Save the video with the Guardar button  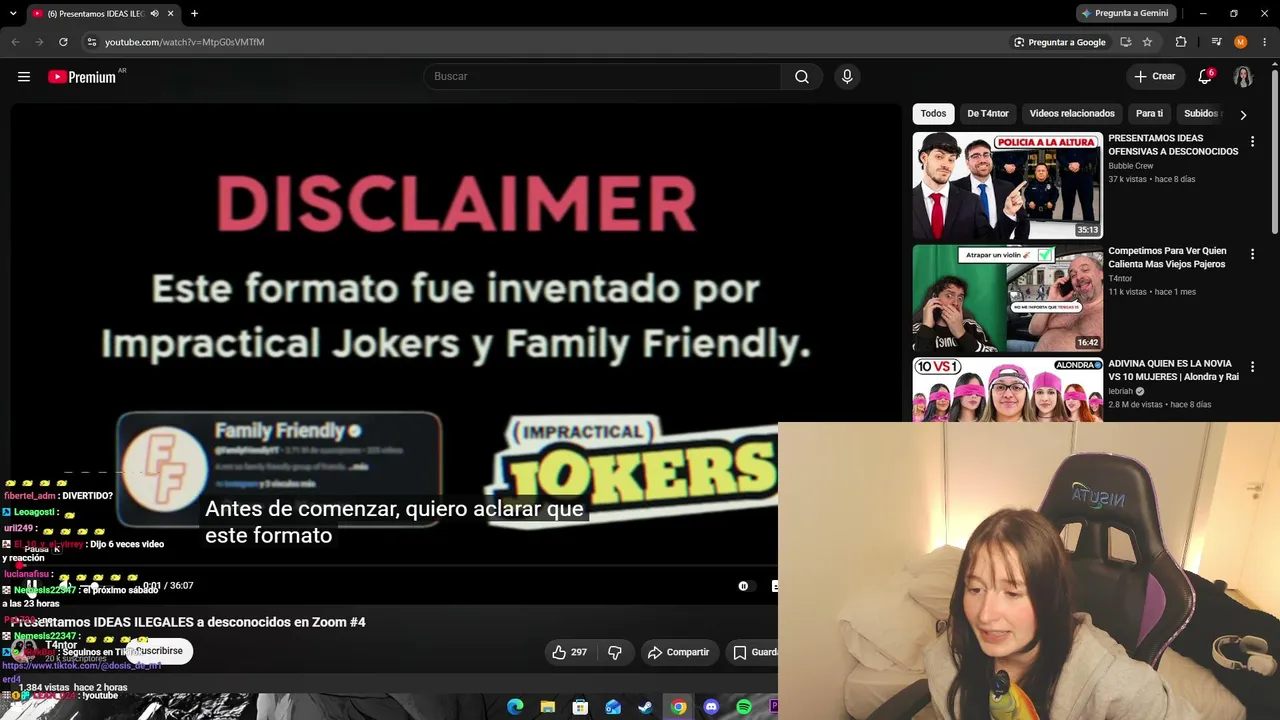[x=752, y=652]
